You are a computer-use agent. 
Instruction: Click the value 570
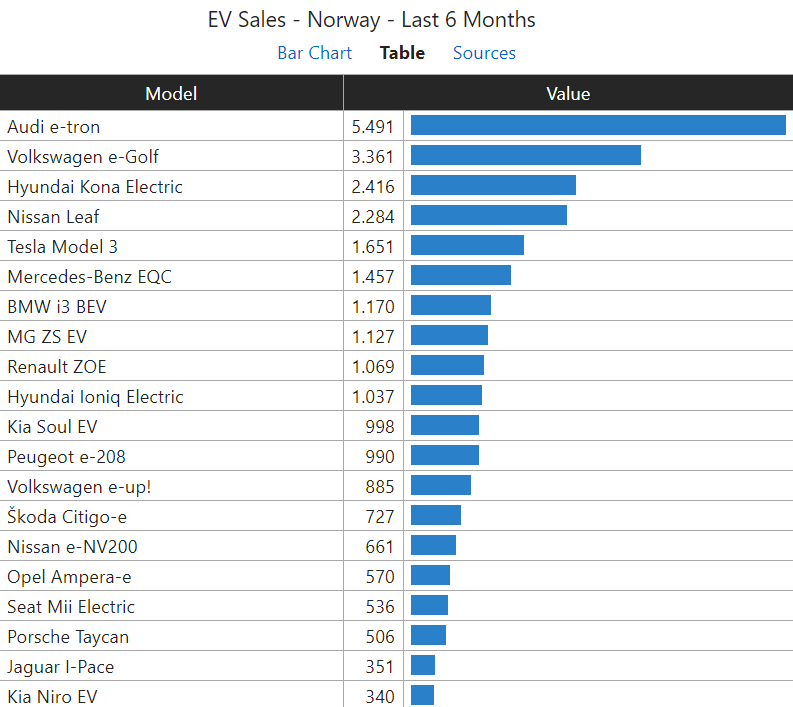380,577
